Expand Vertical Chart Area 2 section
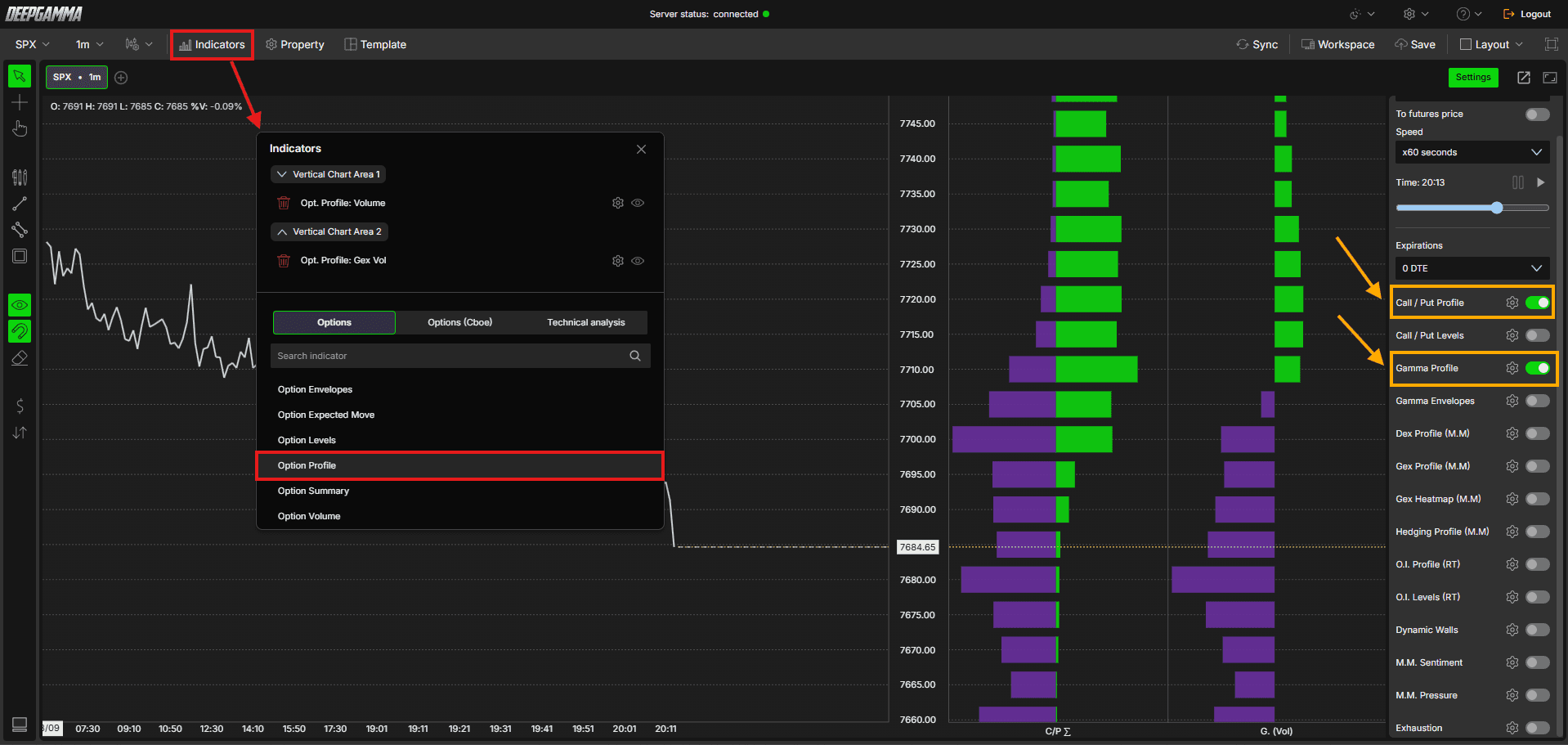The height and width of the screenshot is (745, 1568). tap(329, 231)
